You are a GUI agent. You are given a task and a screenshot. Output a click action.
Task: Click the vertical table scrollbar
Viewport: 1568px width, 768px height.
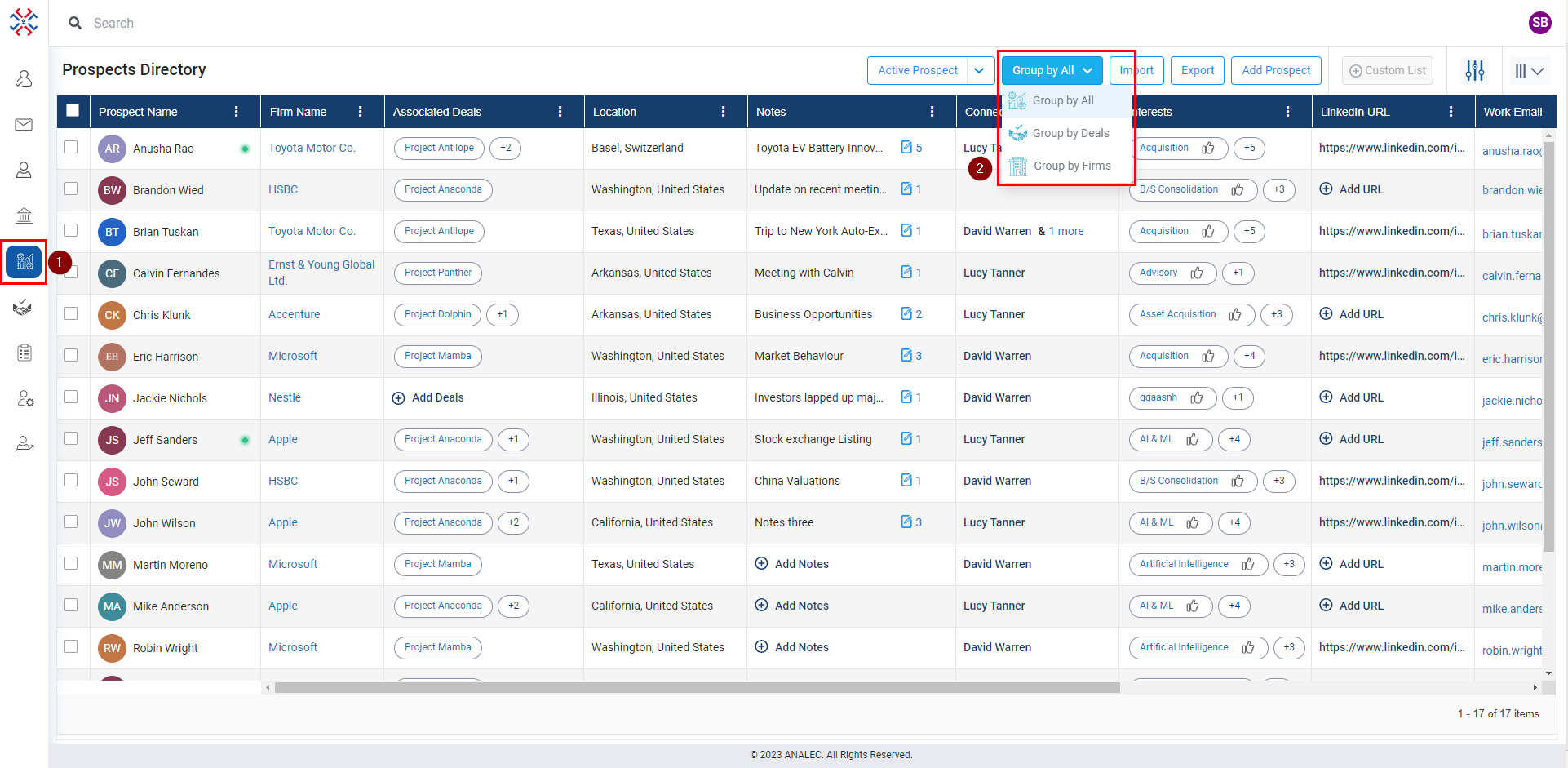click(x=1548, y=347)
